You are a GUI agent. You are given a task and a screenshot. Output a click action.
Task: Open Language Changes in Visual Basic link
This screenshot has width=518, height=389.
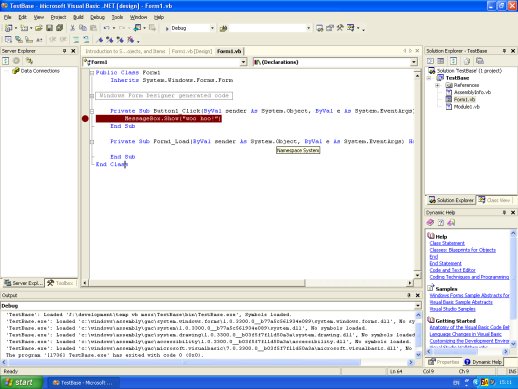click(x=466, y=334)
